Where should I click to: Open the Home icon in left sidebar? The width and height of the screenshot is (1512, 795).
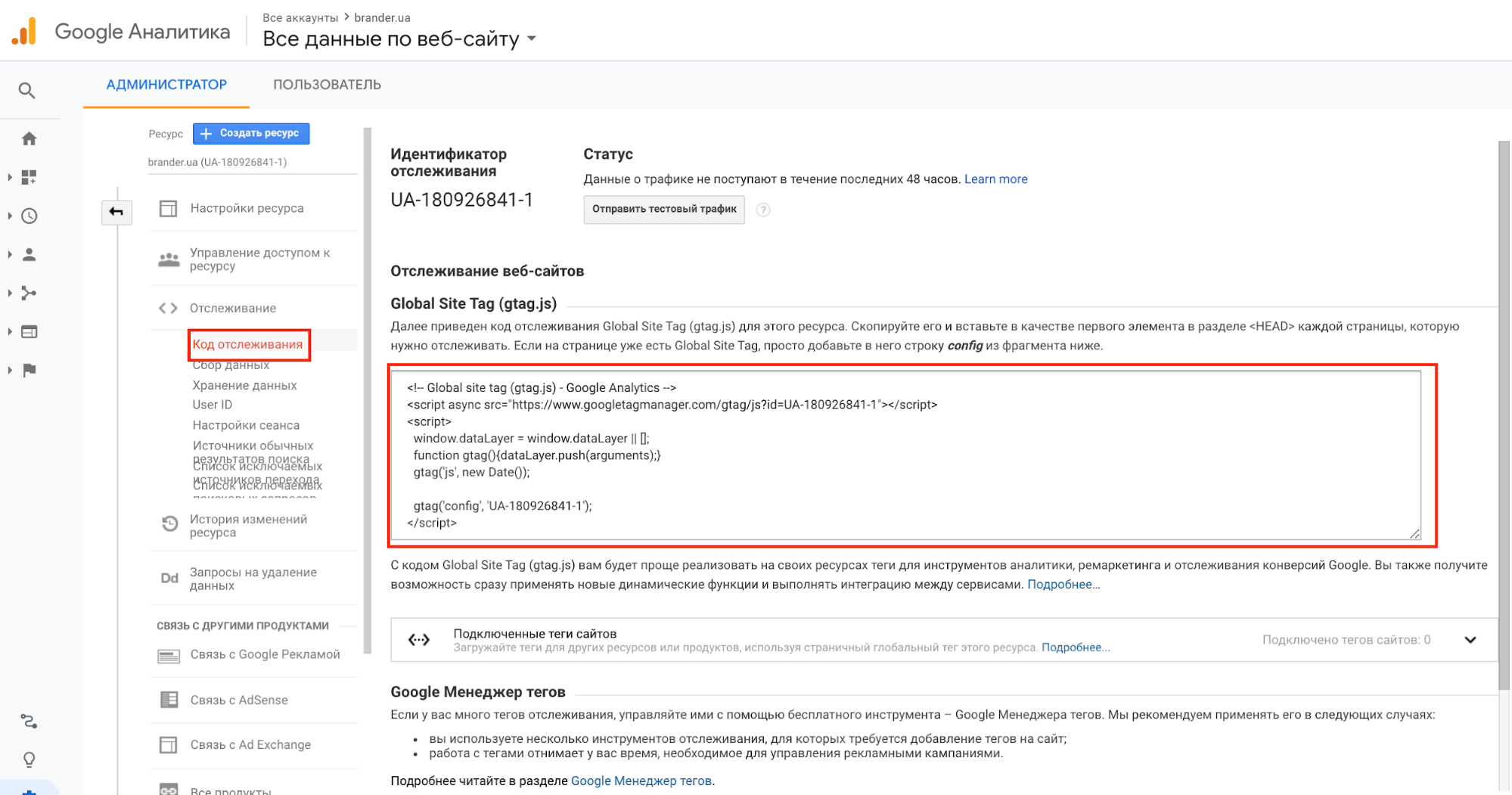(x=29, y=138)
